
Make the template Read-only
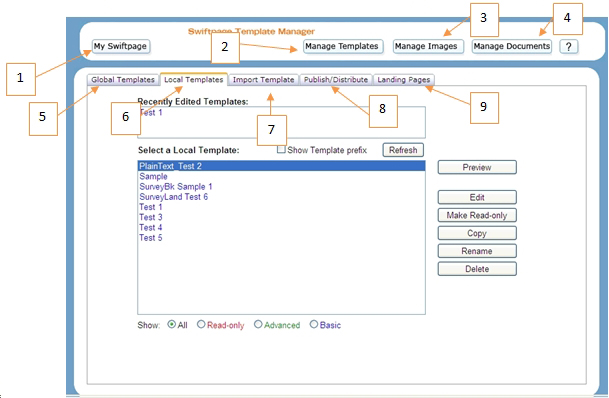[477, 215]
